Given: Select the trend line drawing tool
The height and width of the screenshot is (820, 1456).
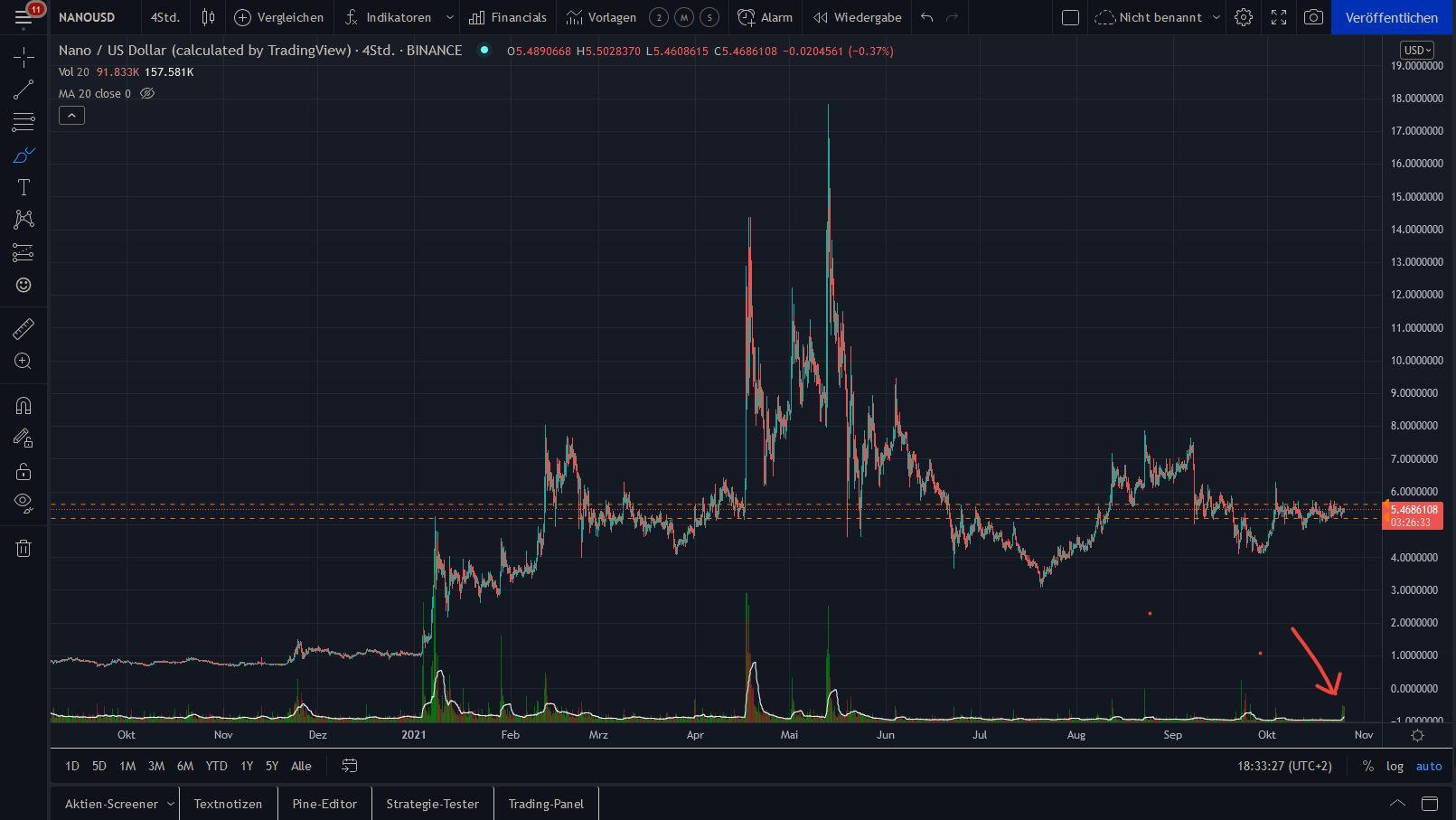Looking at the screenshot, I should tap(23, 90).
